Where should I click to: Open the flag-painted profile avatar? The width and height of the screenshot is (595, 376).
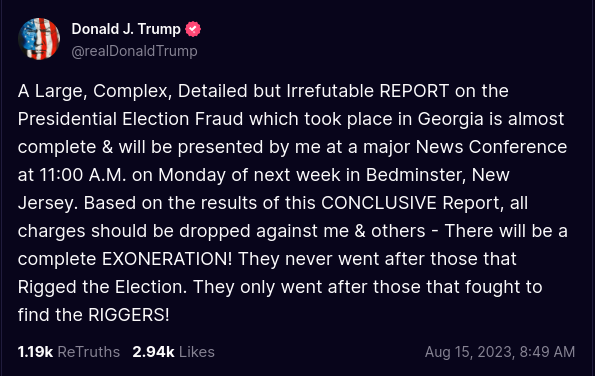(39, 39)
